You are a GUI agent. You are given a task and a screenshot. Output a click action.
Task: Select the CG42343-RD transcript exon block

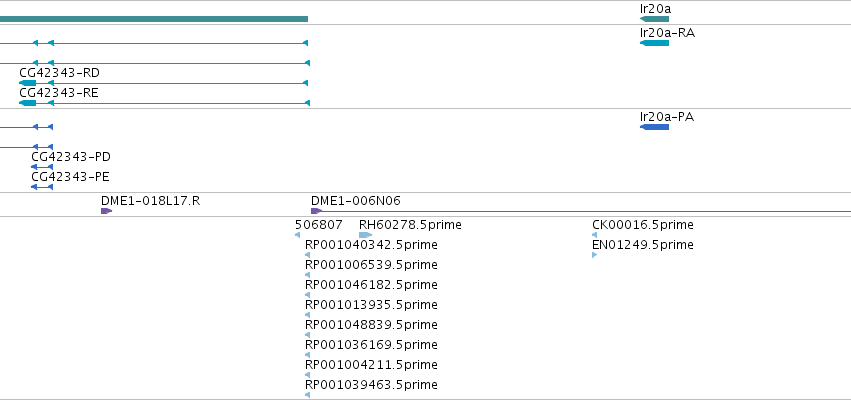pos(27,83)
